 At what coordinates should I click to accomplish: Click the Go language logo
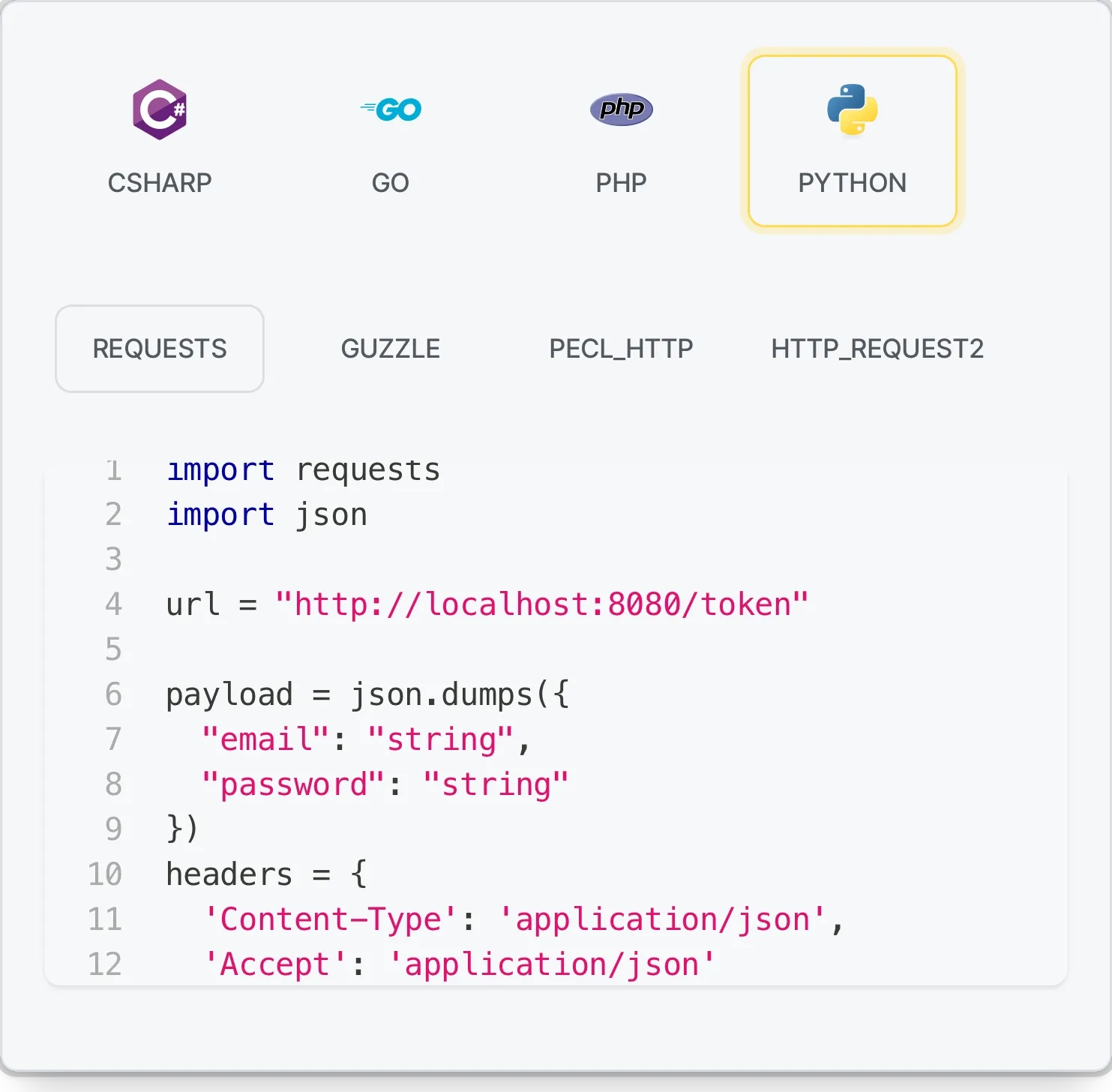click(x=391, y=109)
